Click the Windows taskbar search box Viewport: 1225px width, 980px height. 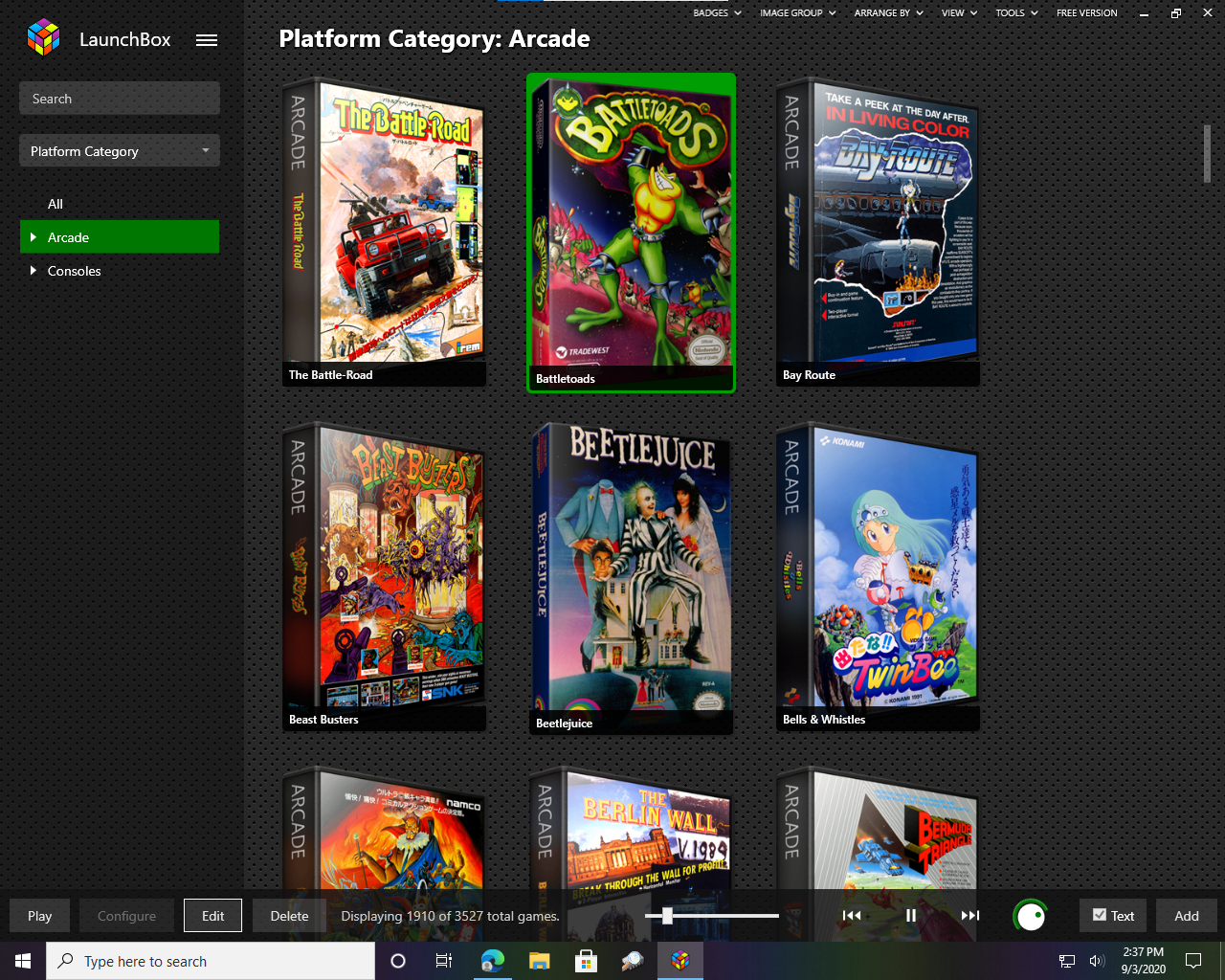pyautogui.click(x=211, y=961)
